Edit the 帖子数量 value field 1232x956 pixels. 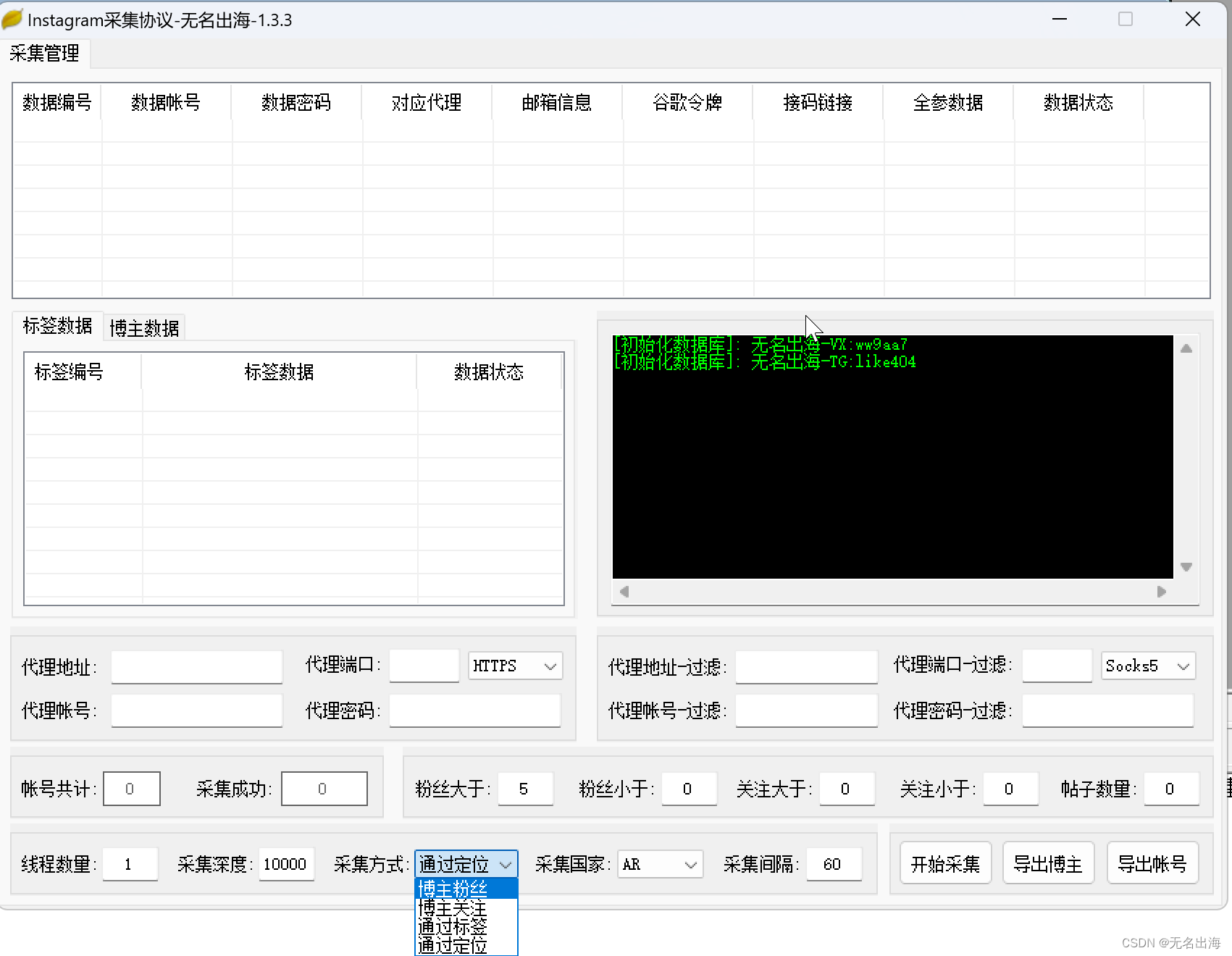tap(1172, 789)
